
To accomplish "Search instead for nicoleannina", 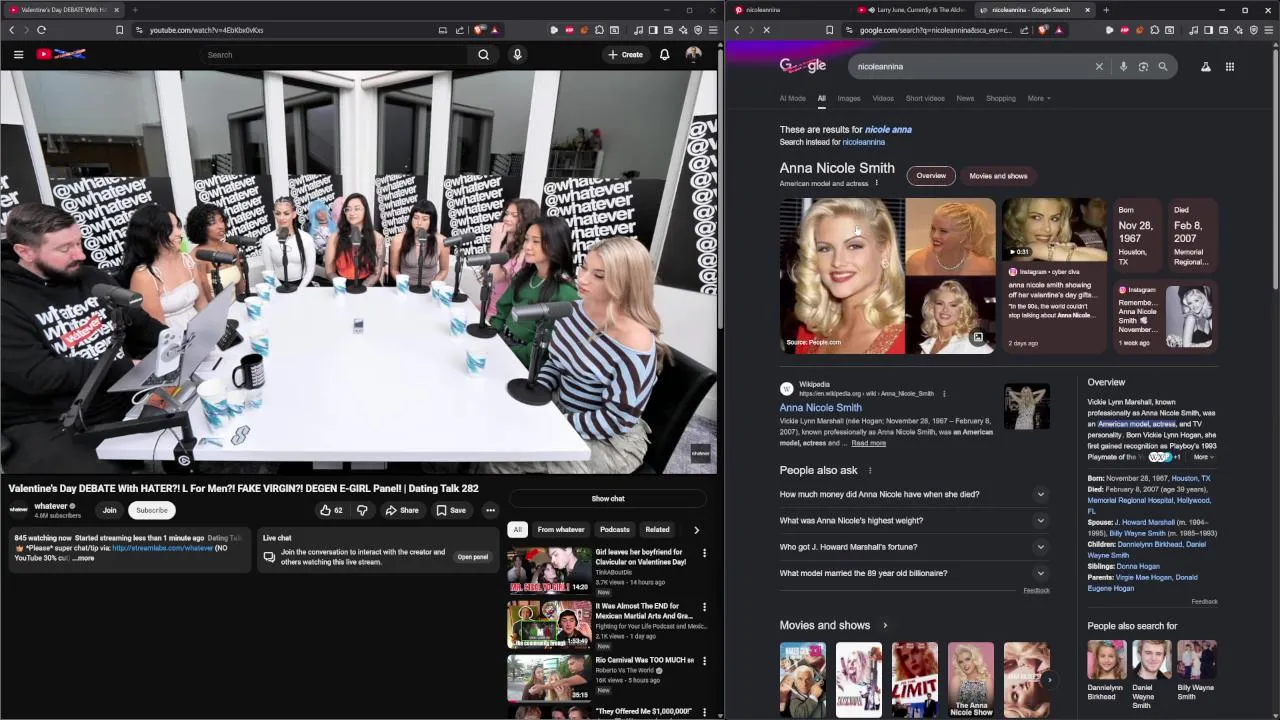I will (x=863, y=142).
